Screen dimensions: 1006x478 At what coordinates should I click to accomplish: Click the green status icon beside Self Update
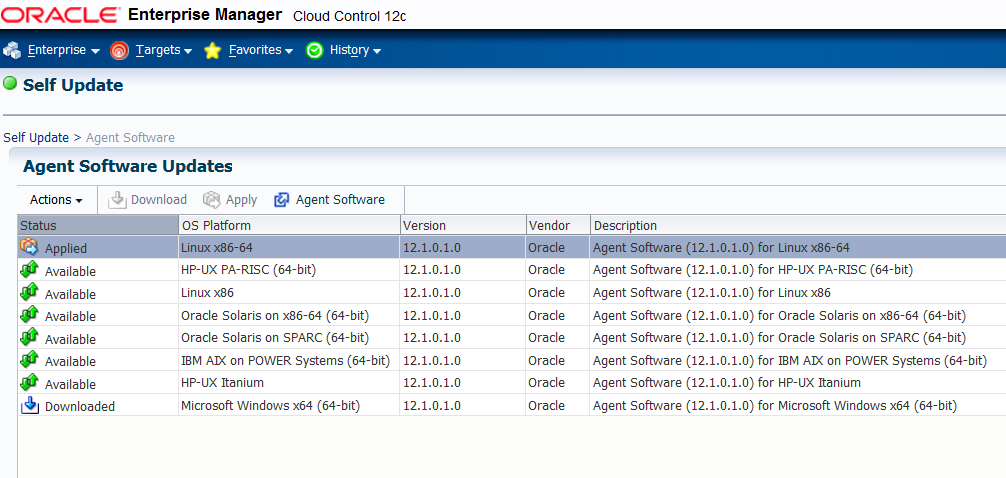point(10,83)
